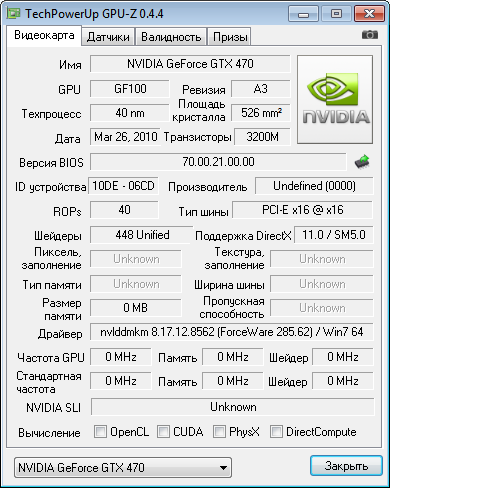Click Частота GPU 0 MHz value
The image size is (480, 488).
click(x=121, y=357)
